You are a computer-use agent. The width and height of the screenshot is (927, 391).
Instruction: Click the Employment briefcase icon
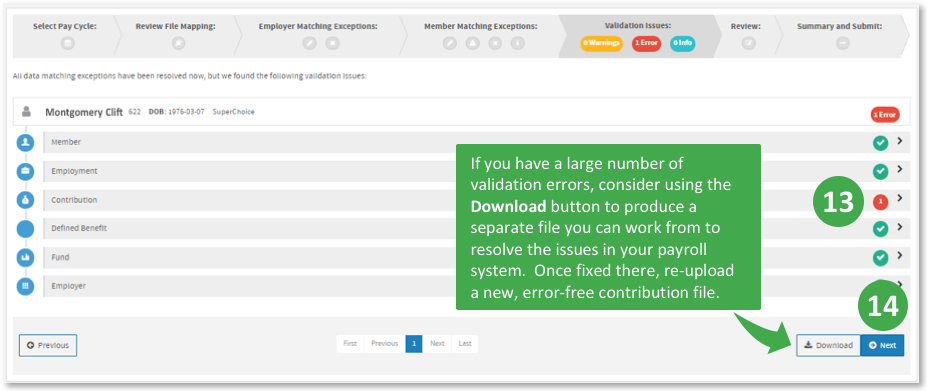[x=25, y=172]
